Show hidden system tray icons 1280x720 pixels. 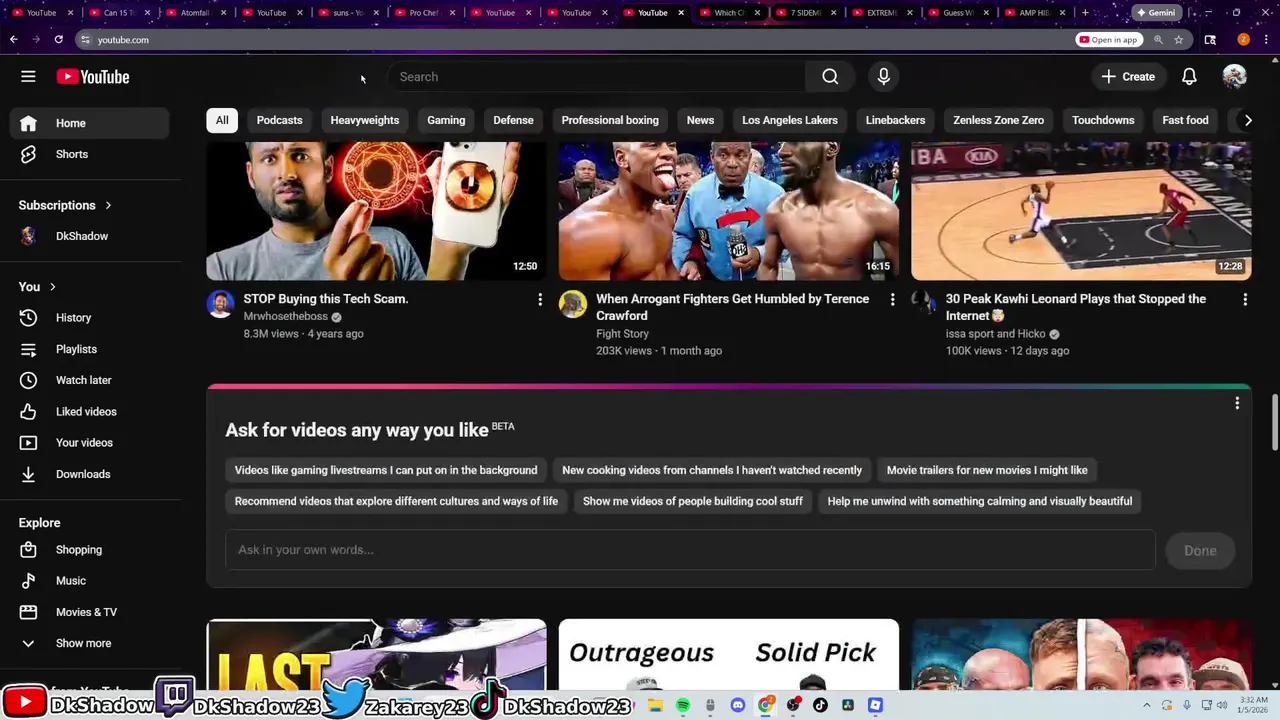(1146, 705)
